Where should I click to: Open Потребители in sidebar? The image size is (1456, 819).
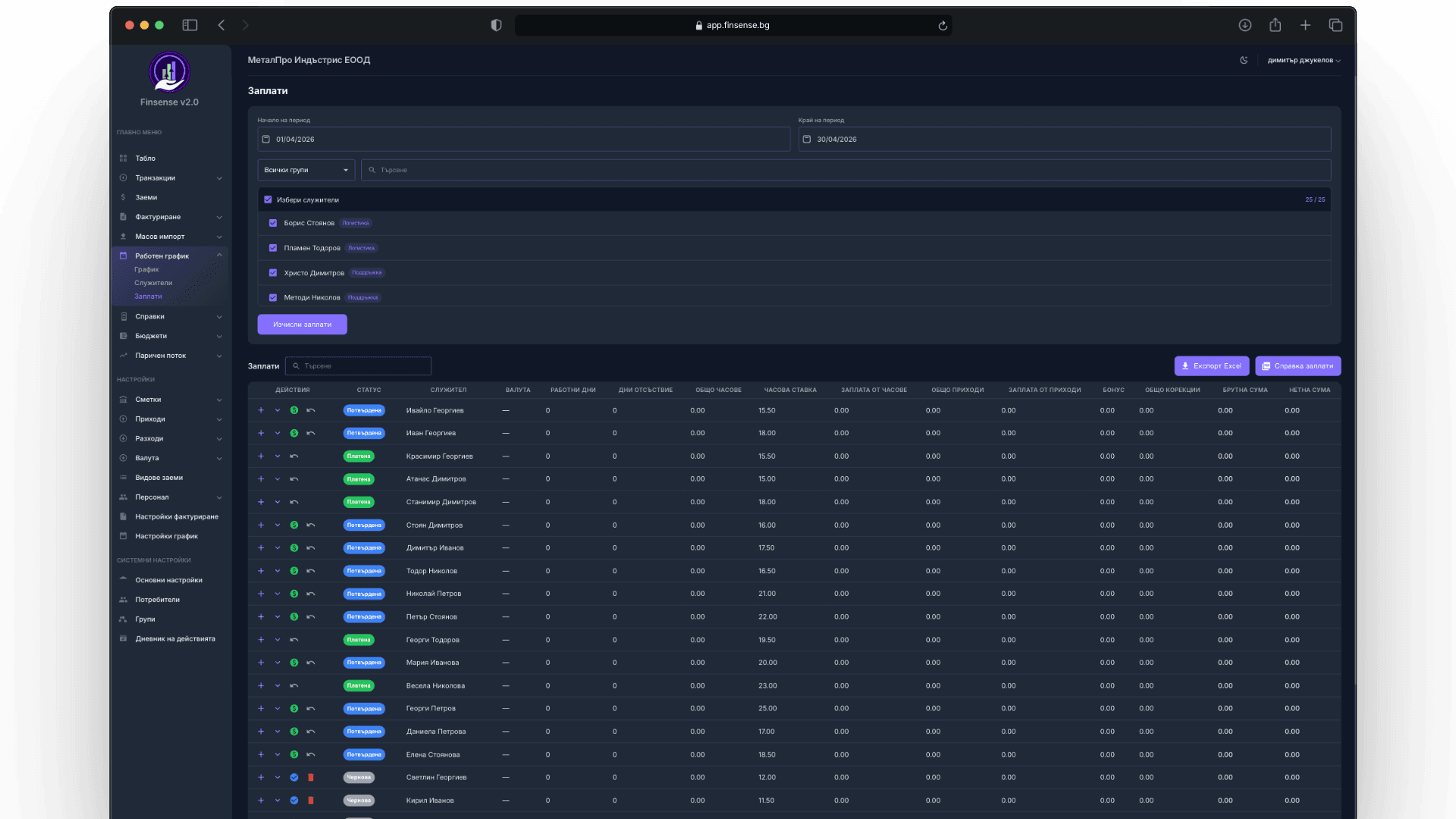(x=157, y=600)
